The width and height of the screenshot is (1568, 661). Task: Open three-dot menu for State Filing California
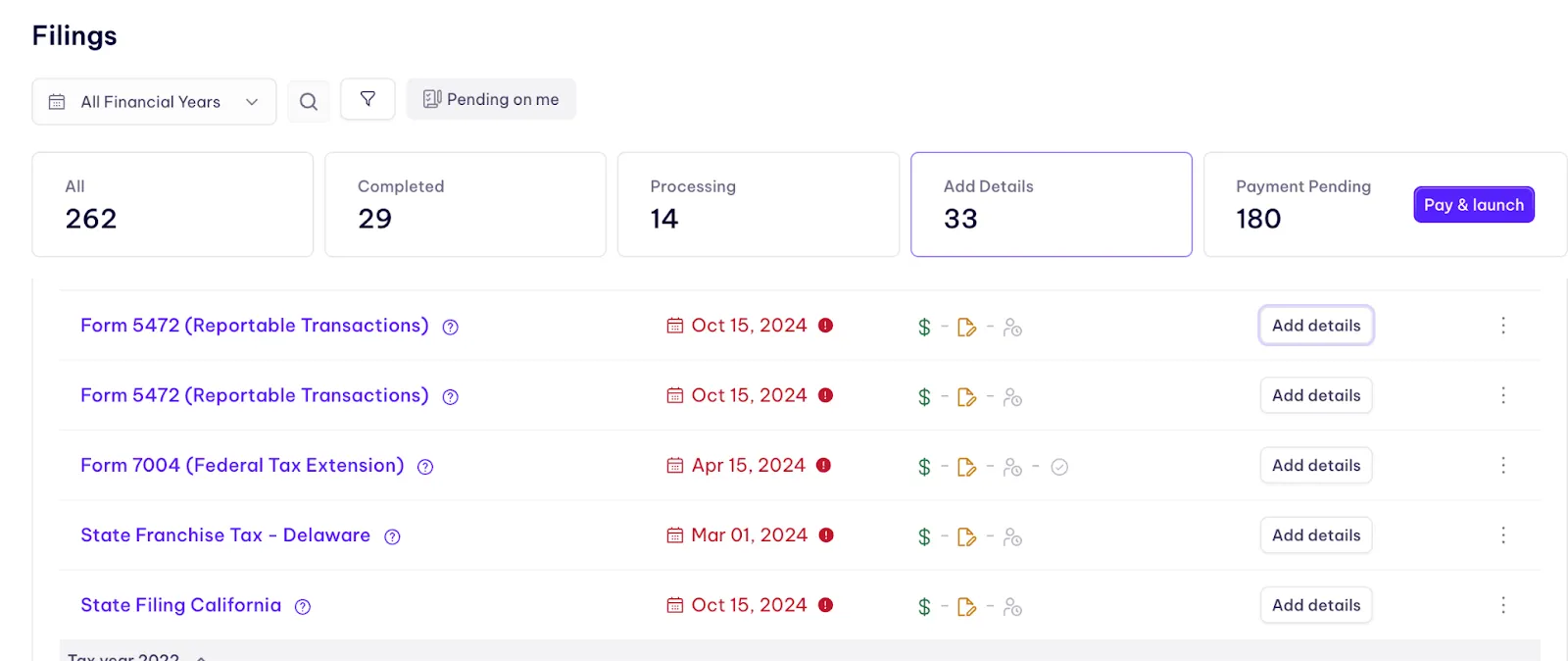pos(1502,605)
